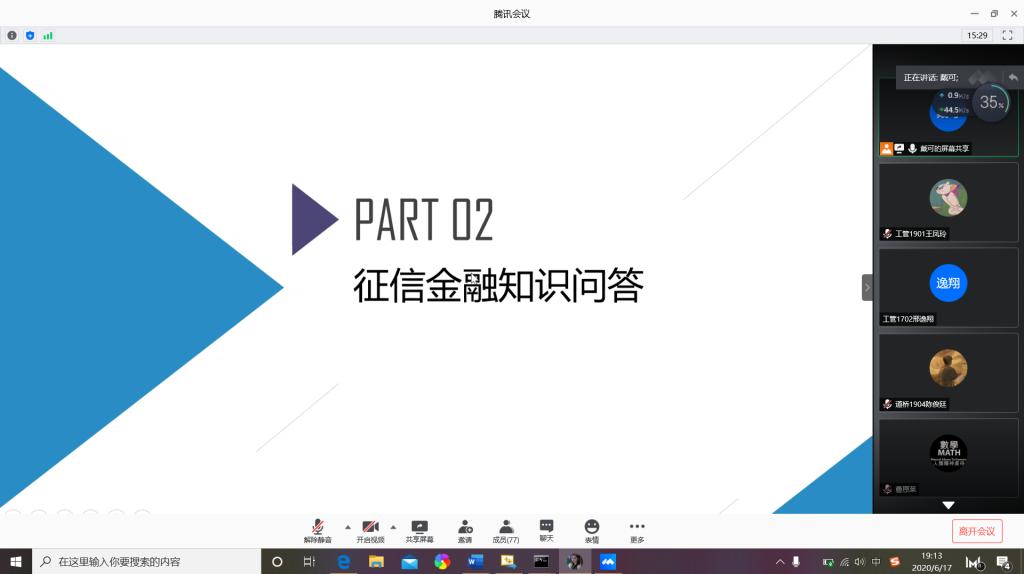Open the 成员(77) members list
This screenshot has height=574, width=1024.
pyautogui.click(x=506, y=530)
